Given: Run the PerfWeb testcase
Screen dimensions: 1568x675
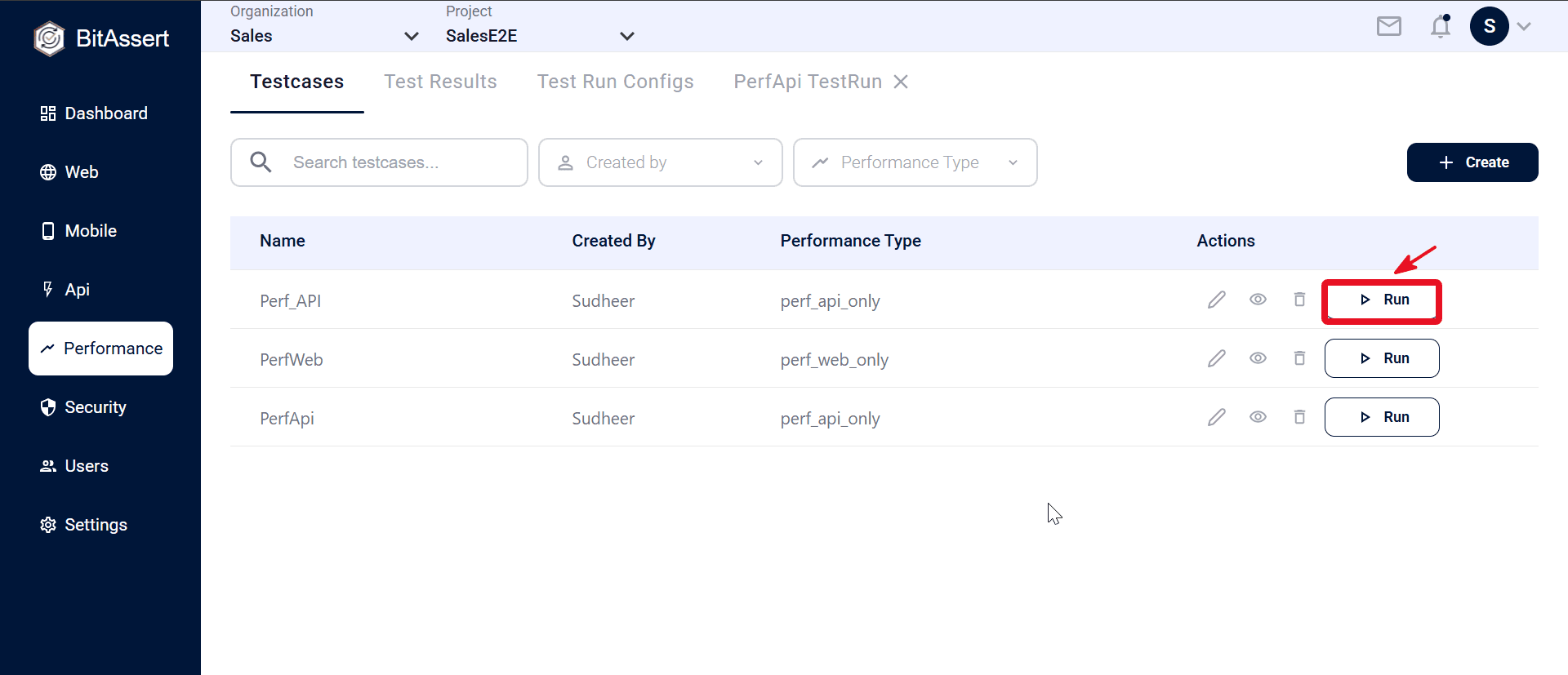Looking at the screenshot, I should coord(1382,358).
